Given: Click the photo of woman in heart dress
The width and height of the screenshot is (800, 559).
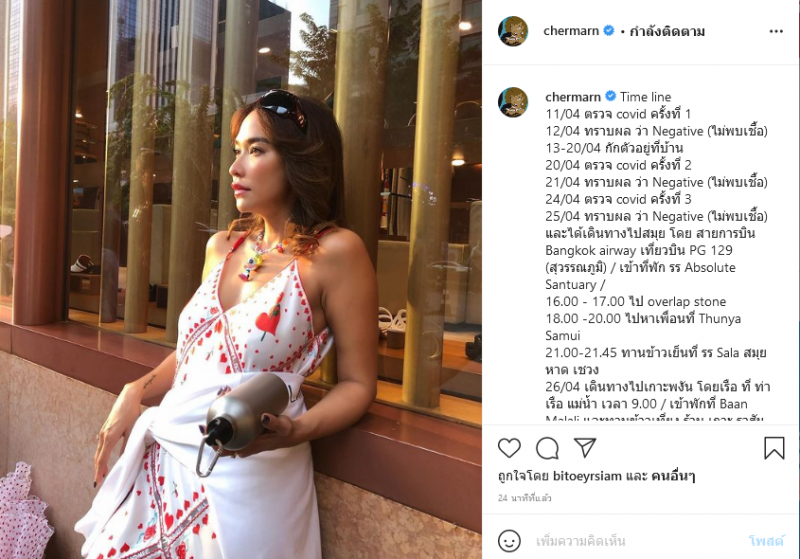Looking at the screenshot, I should pos(241,280).
